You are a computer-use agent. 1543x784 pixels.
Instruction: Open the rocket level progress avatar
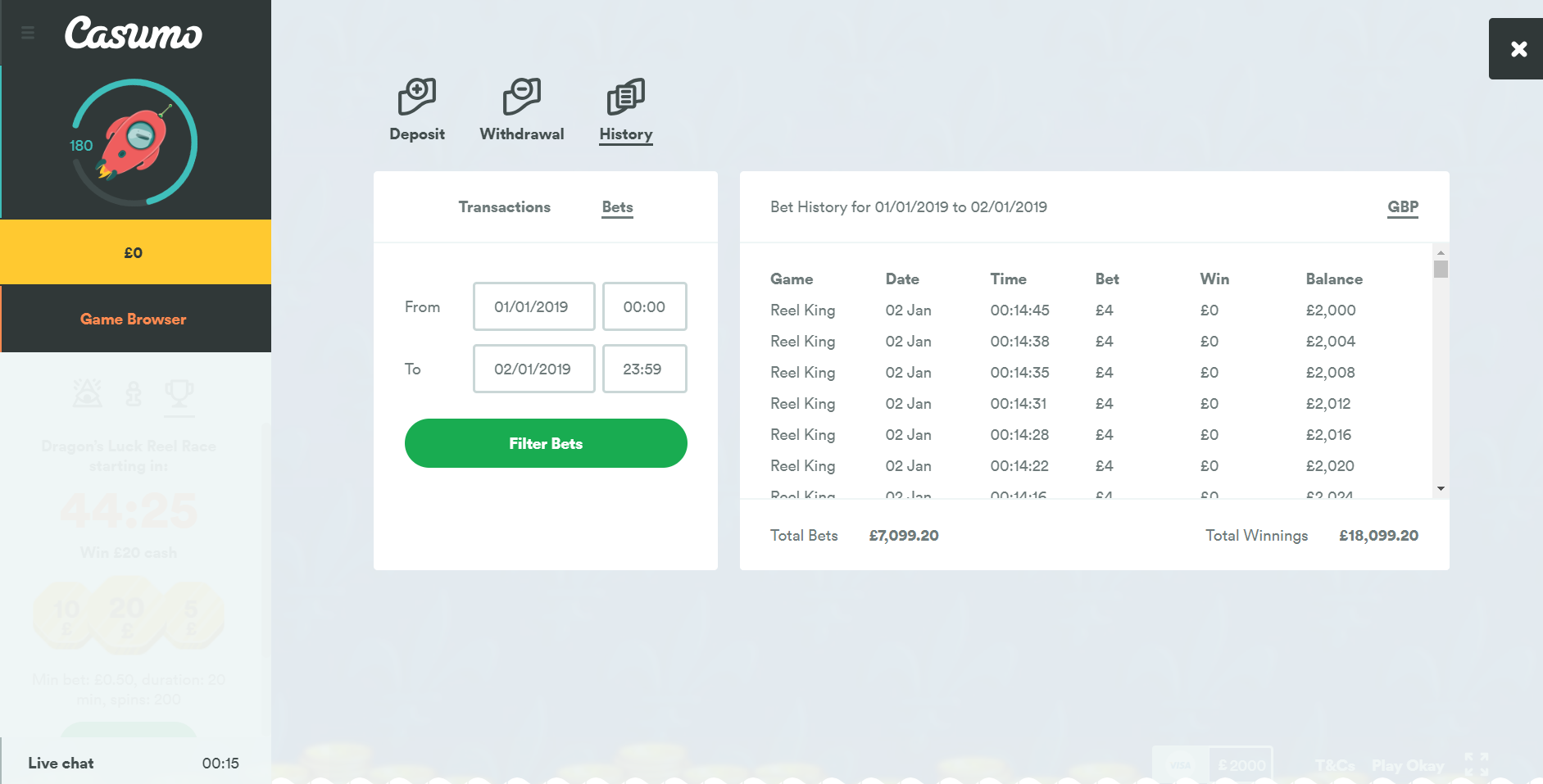[134, 143]
